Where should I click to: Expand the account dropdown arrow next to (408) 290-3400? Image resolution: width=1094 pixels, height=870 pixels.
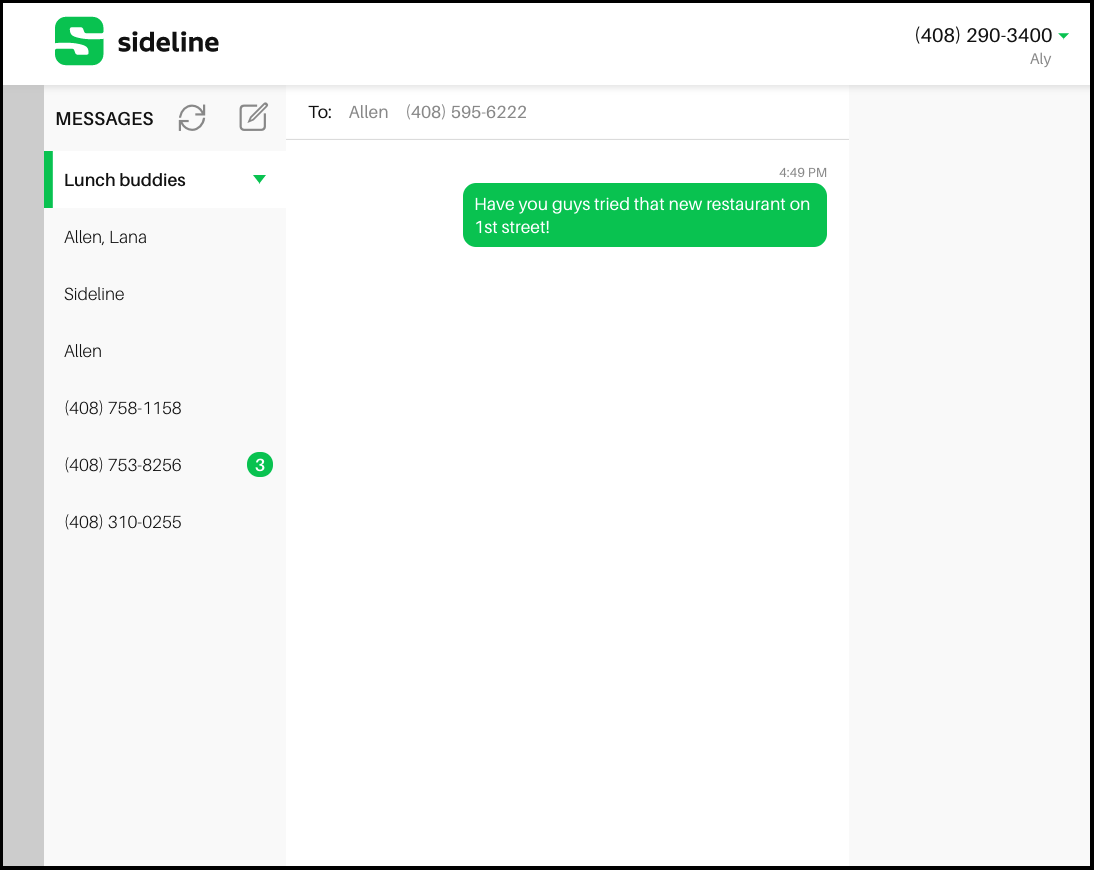point(1063,36)
